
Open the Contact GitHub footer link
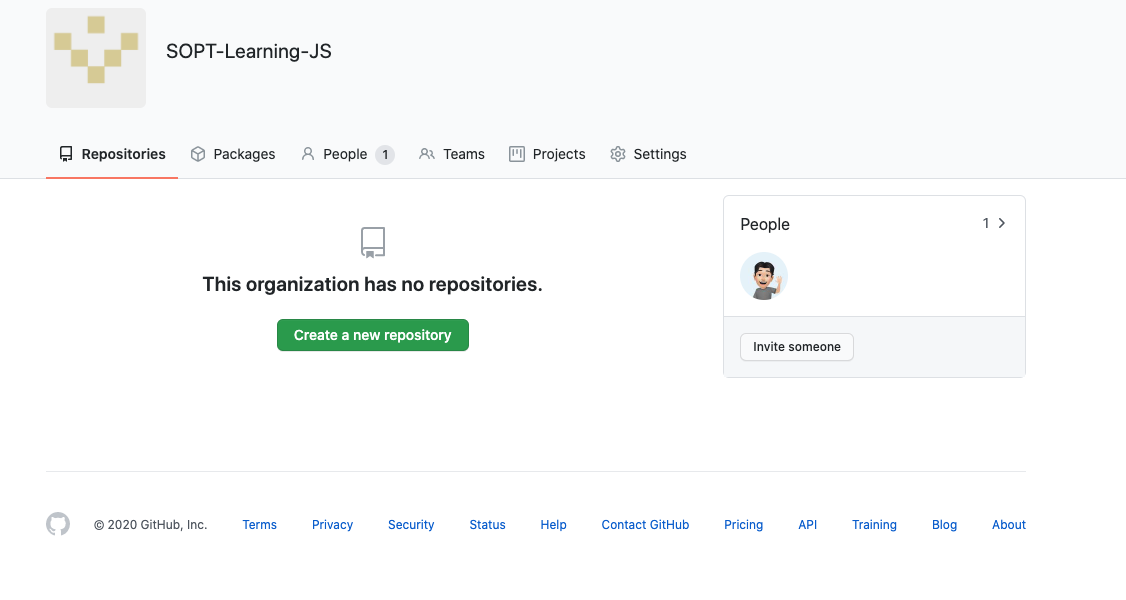646,525
